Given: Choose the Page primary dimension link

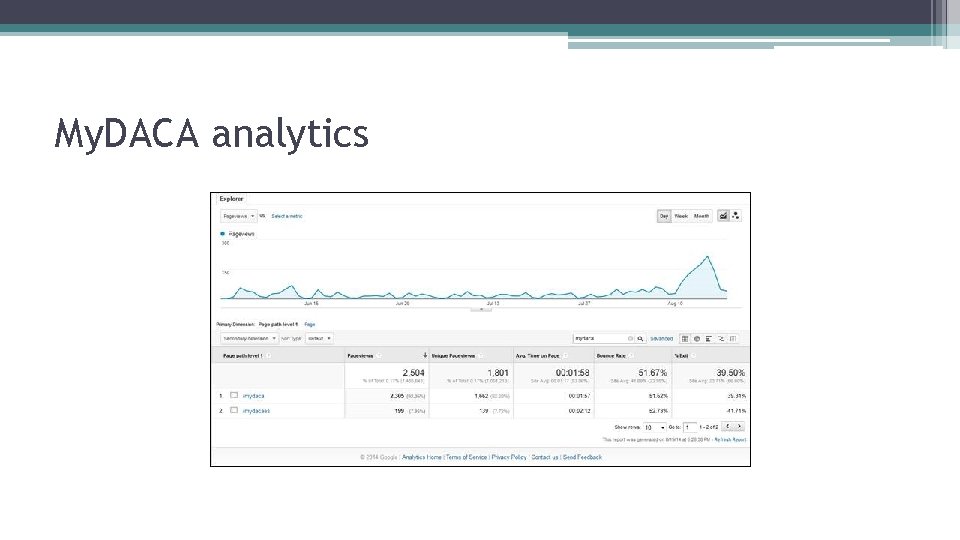Looking at the screenshot, I should [310, 324].
